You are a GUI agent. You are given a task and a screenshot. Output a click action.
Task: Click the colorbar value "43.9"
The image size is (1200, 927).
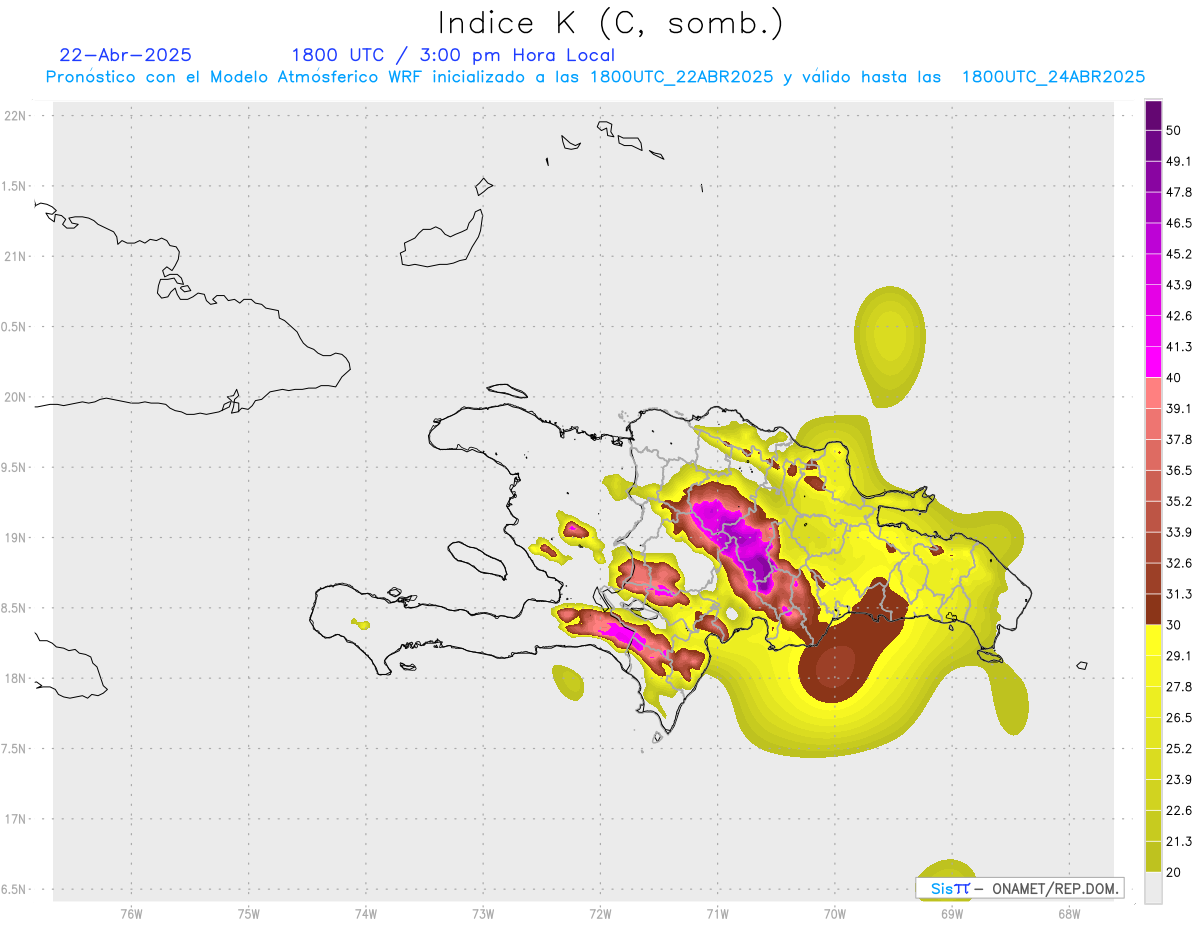click(x=1178, y=285)
